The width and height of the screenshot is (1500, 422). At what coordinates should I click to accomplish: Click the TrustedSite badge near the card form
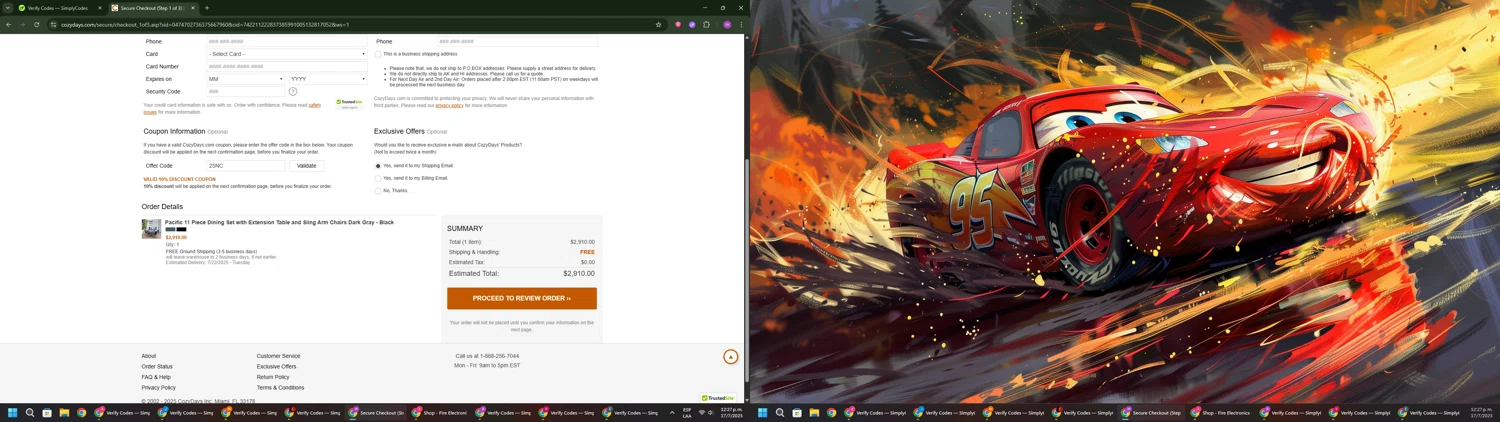(349, 103)
